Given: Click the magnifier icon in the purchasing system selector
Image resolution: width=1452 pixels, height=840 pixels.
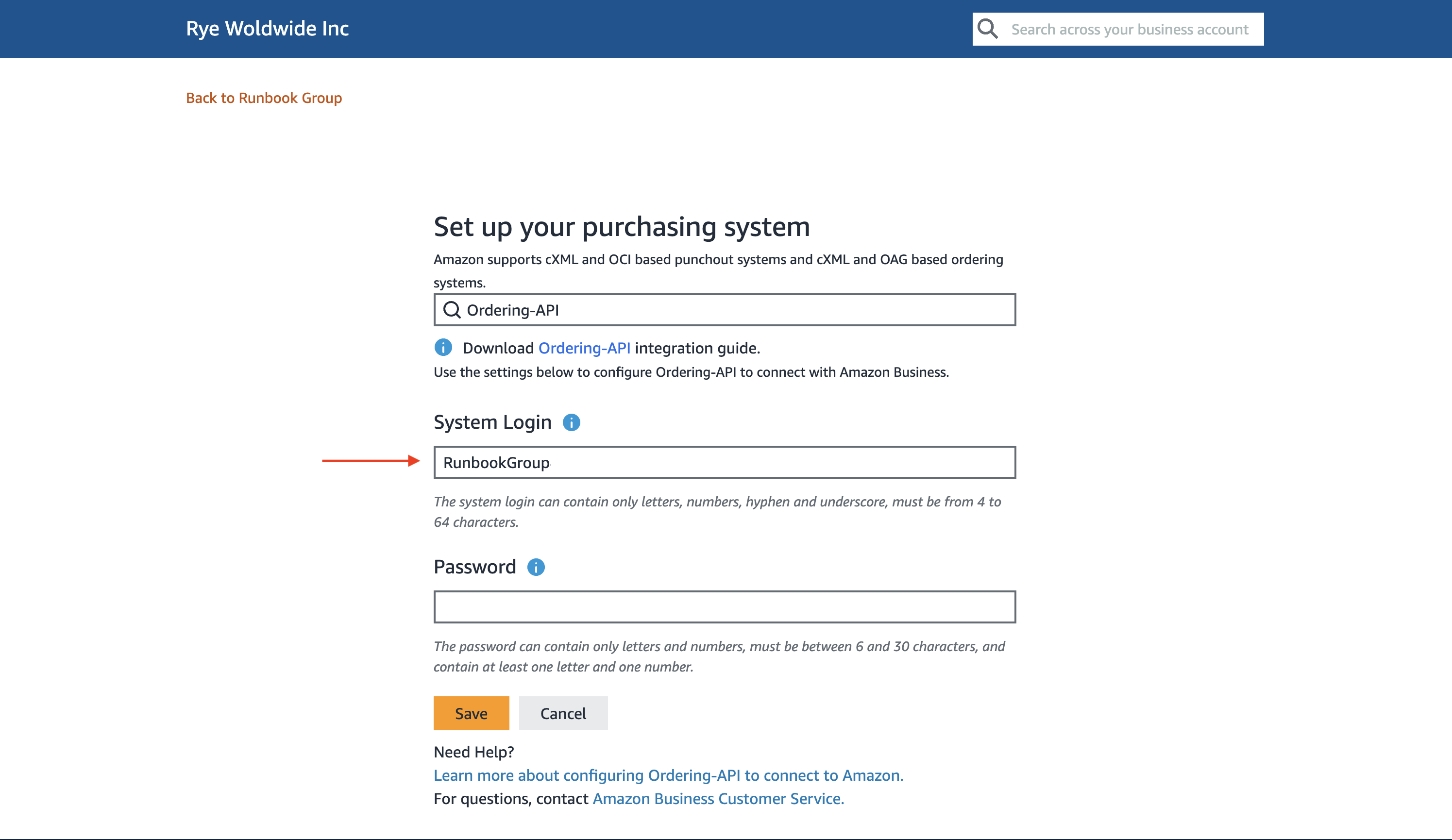Looking at the screenshot, I should pyautogui.click(x=453, y=310).
